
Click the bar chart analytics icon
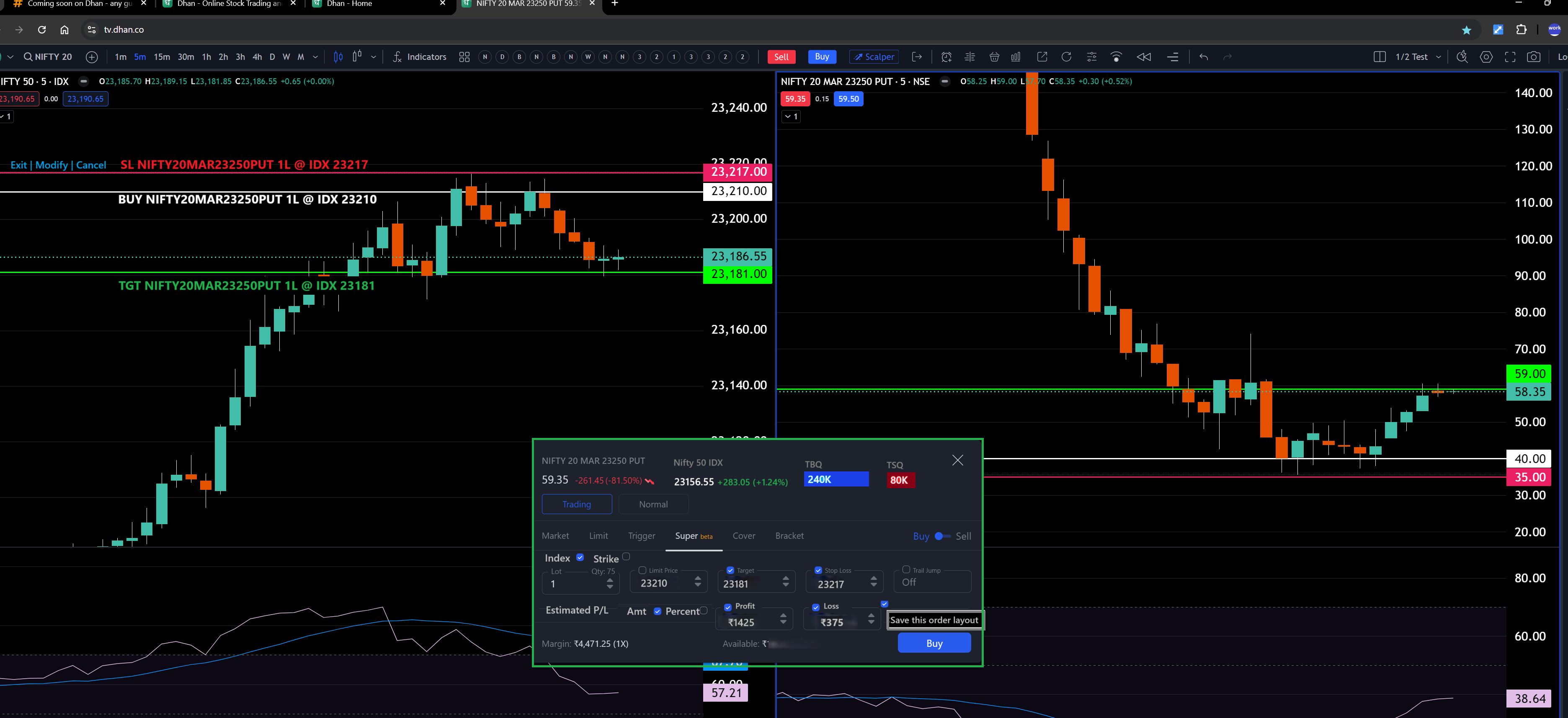click(1016, 57)
